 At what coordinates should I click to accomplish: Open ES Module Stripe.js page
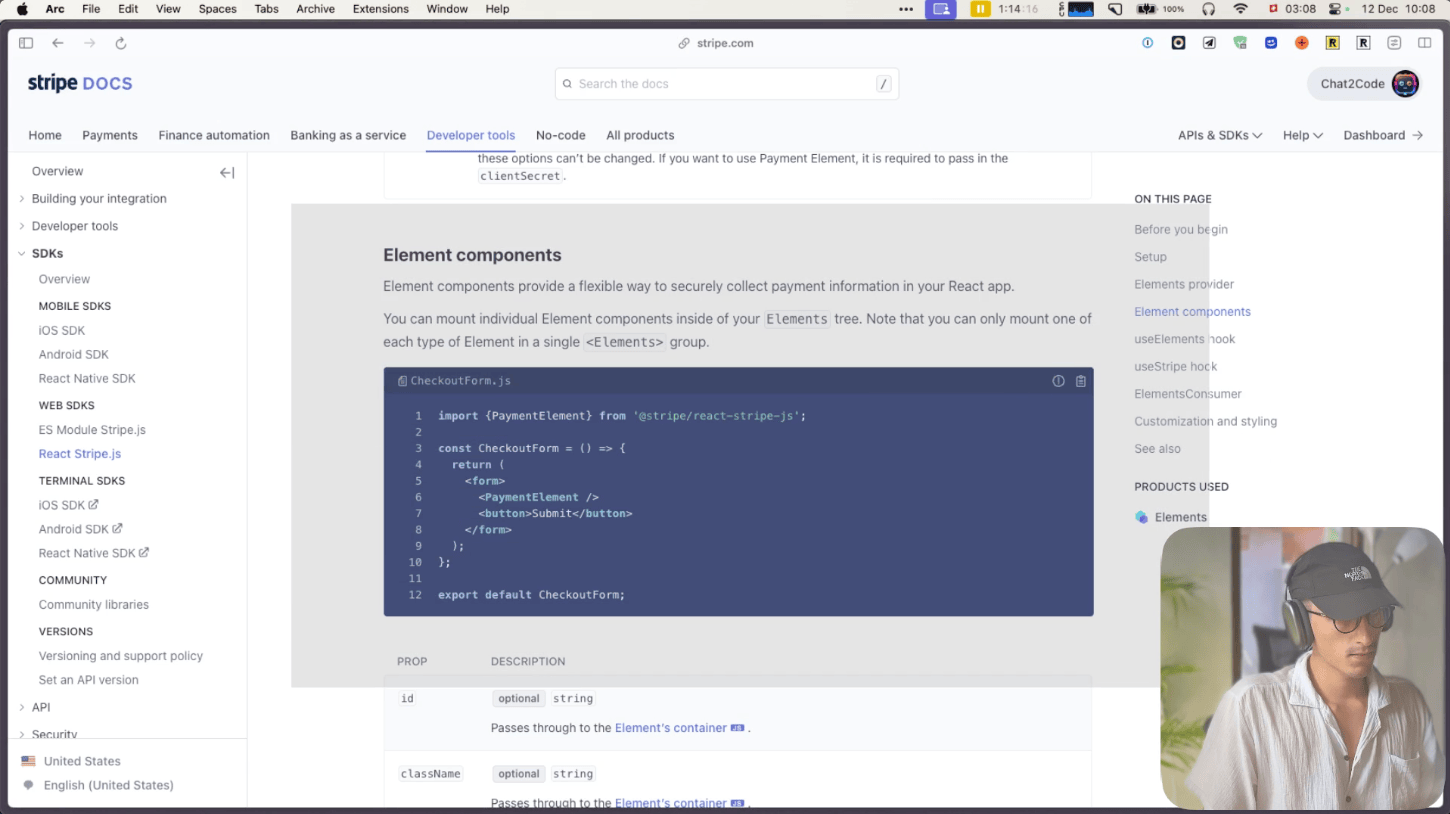point(92,430)
